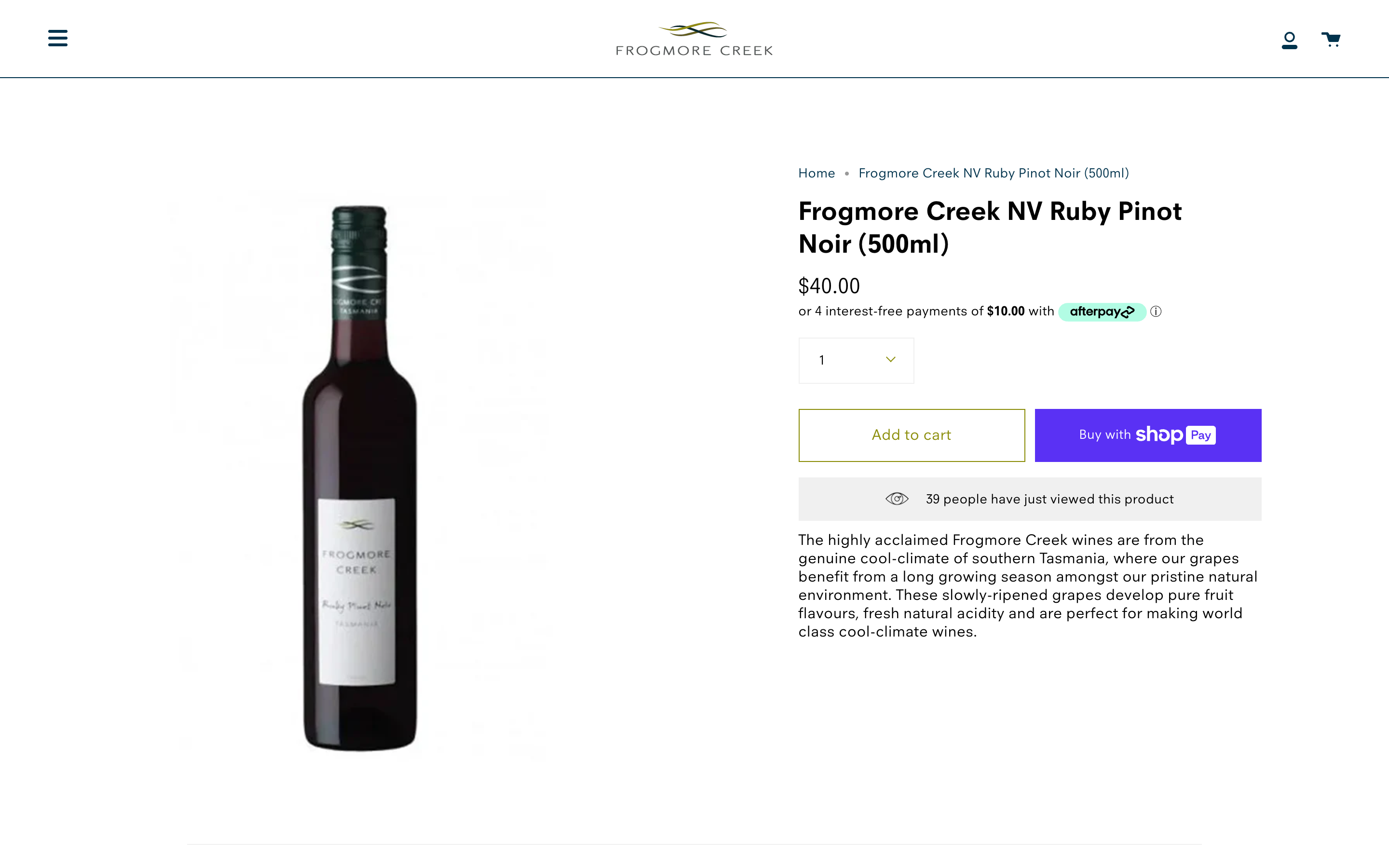Image resolution: width=1389 pixels, height=868 pixels.
Task: Click the interest-free payments text
Action: coord(921,311)
